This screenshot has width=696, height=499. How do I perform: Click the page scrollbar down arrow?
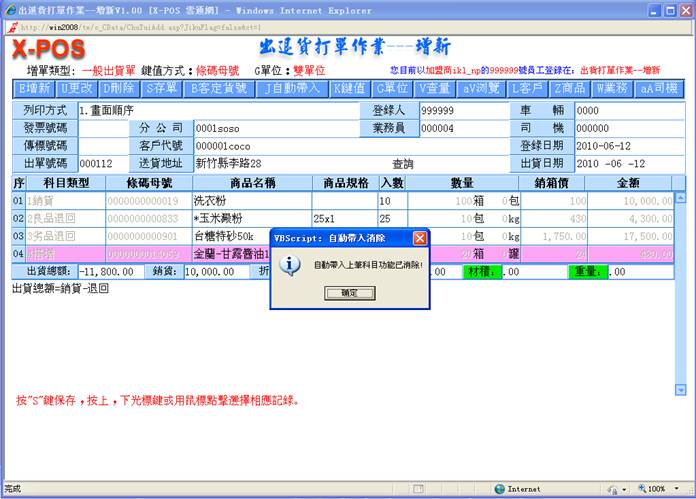[x=681, y=390]
